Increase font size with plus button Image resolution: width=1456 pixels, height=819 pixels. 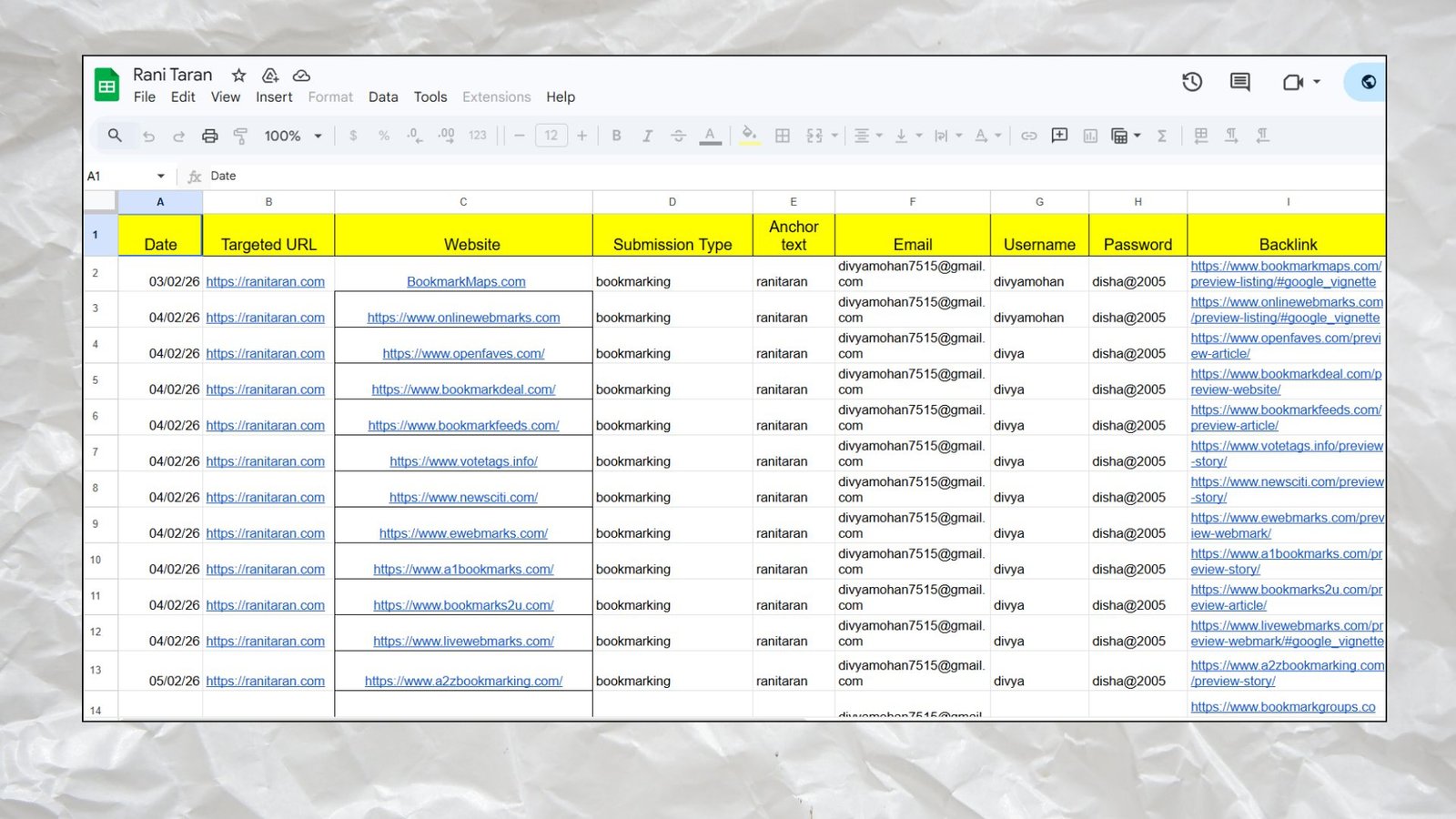(582, 136)
